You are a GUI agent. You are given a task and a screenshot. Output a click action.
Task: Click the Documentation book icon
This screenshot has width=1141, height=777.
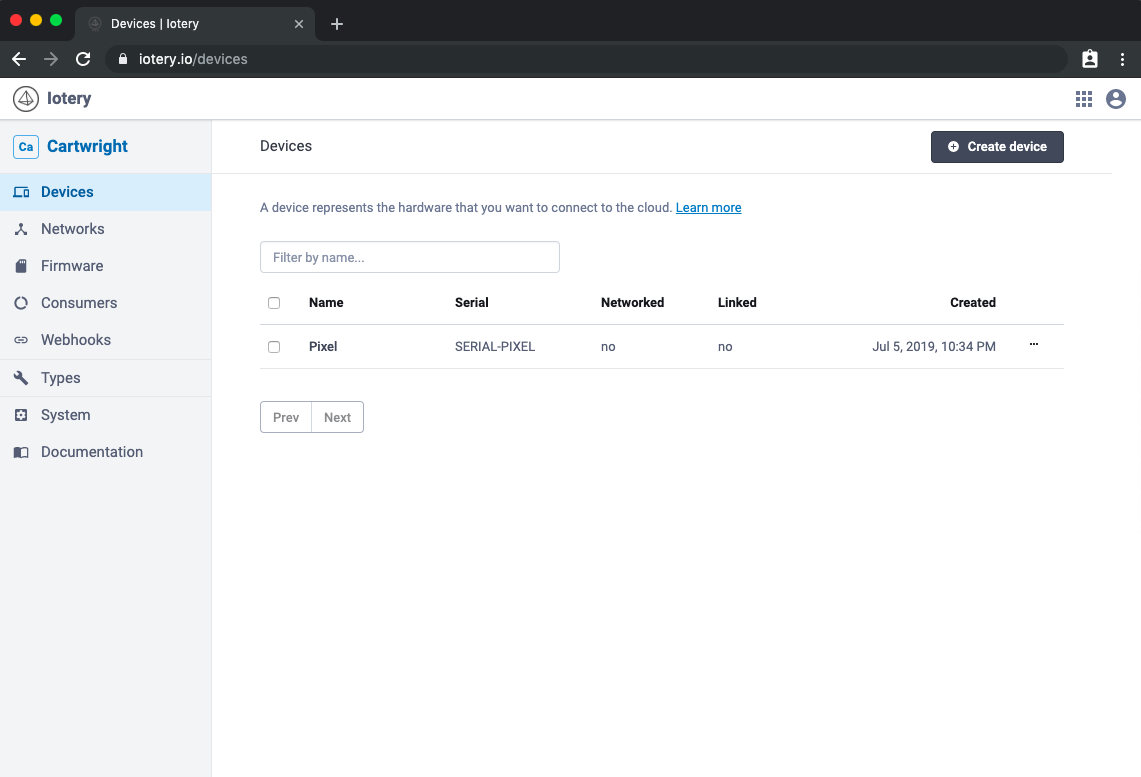pos(21,452)
